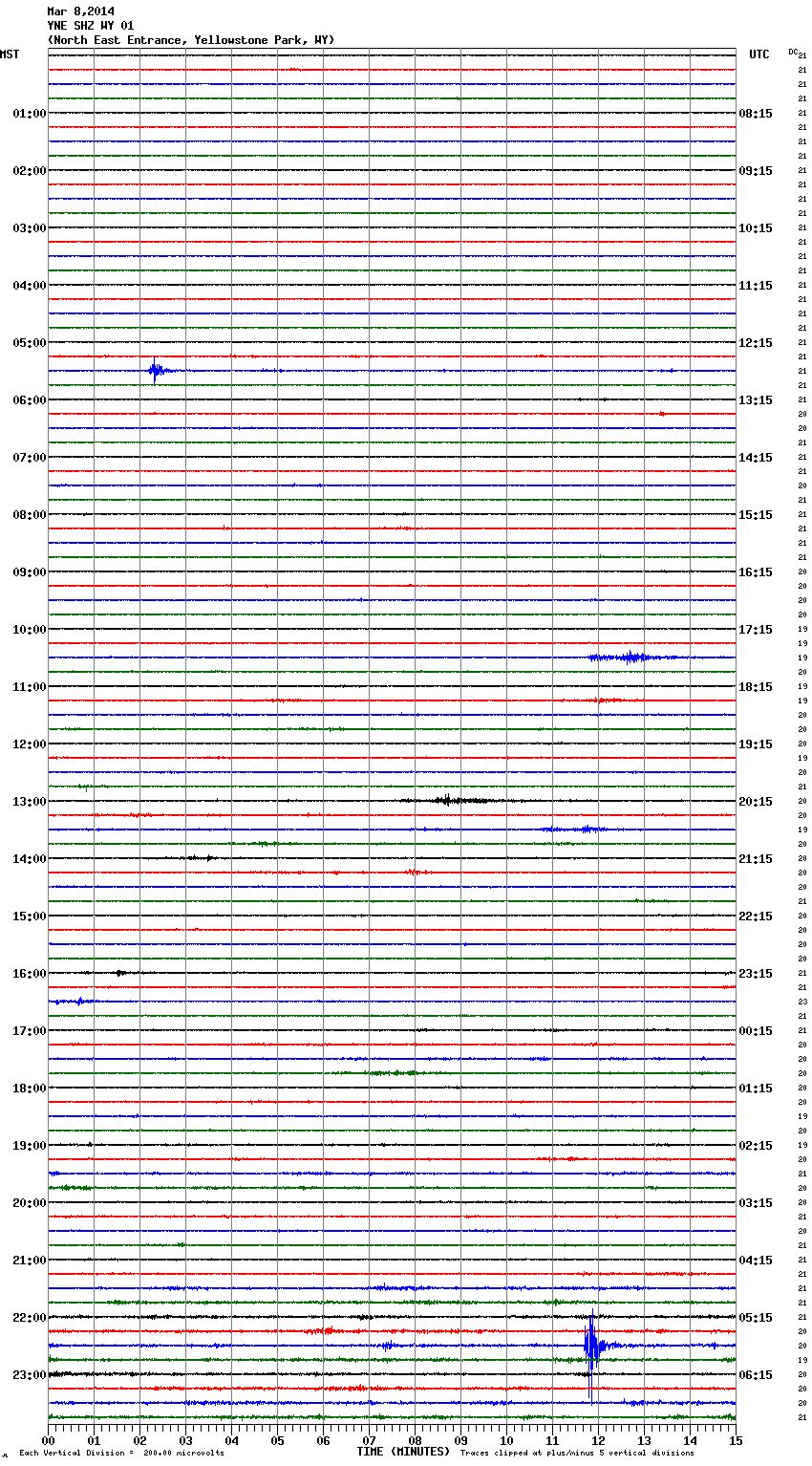
Task: Click minute tick label 08 on bottom axis
Action: [415, 1440]
